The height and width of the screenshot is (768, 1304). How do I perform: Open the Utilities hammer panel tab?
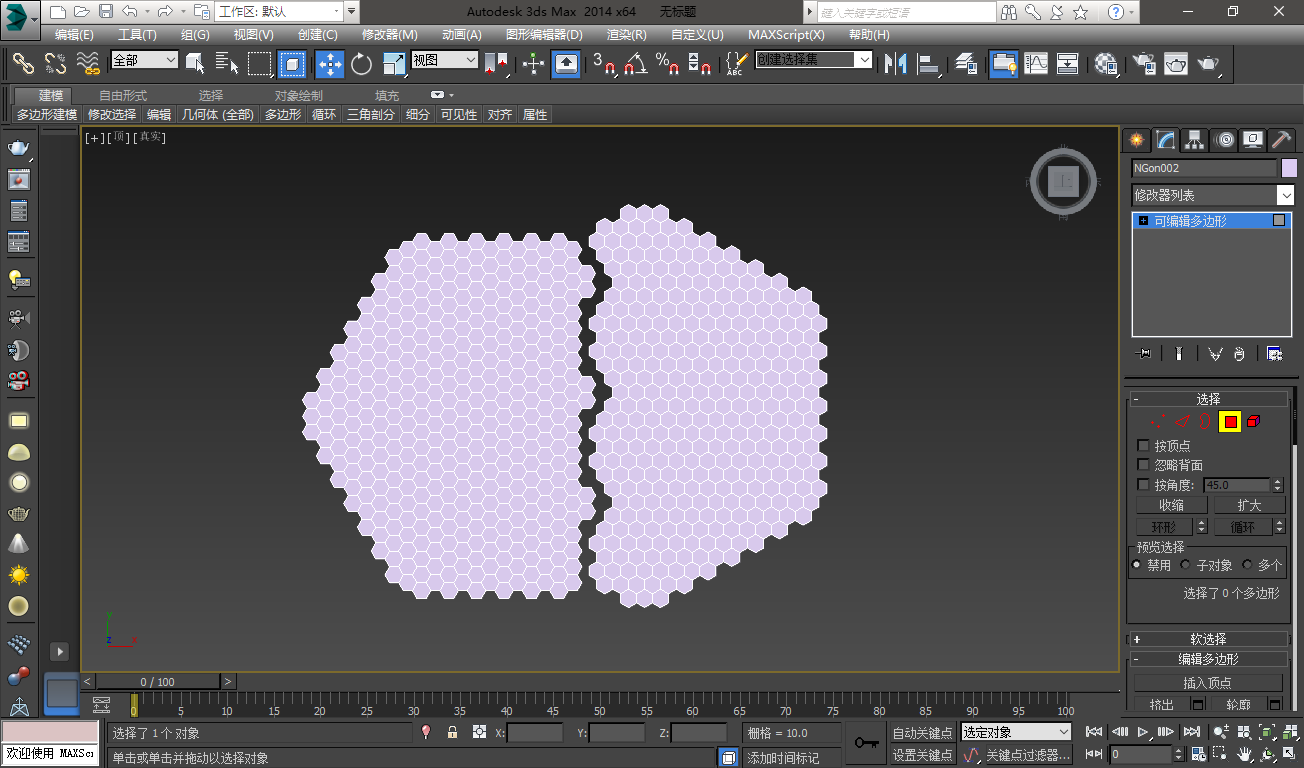pos(1281,140)
